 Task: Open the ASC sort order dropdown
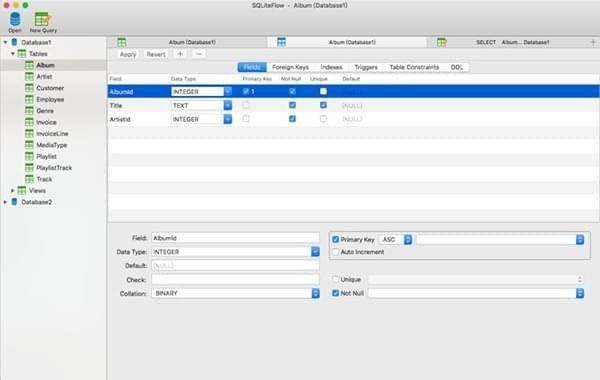tap(408, 240)
